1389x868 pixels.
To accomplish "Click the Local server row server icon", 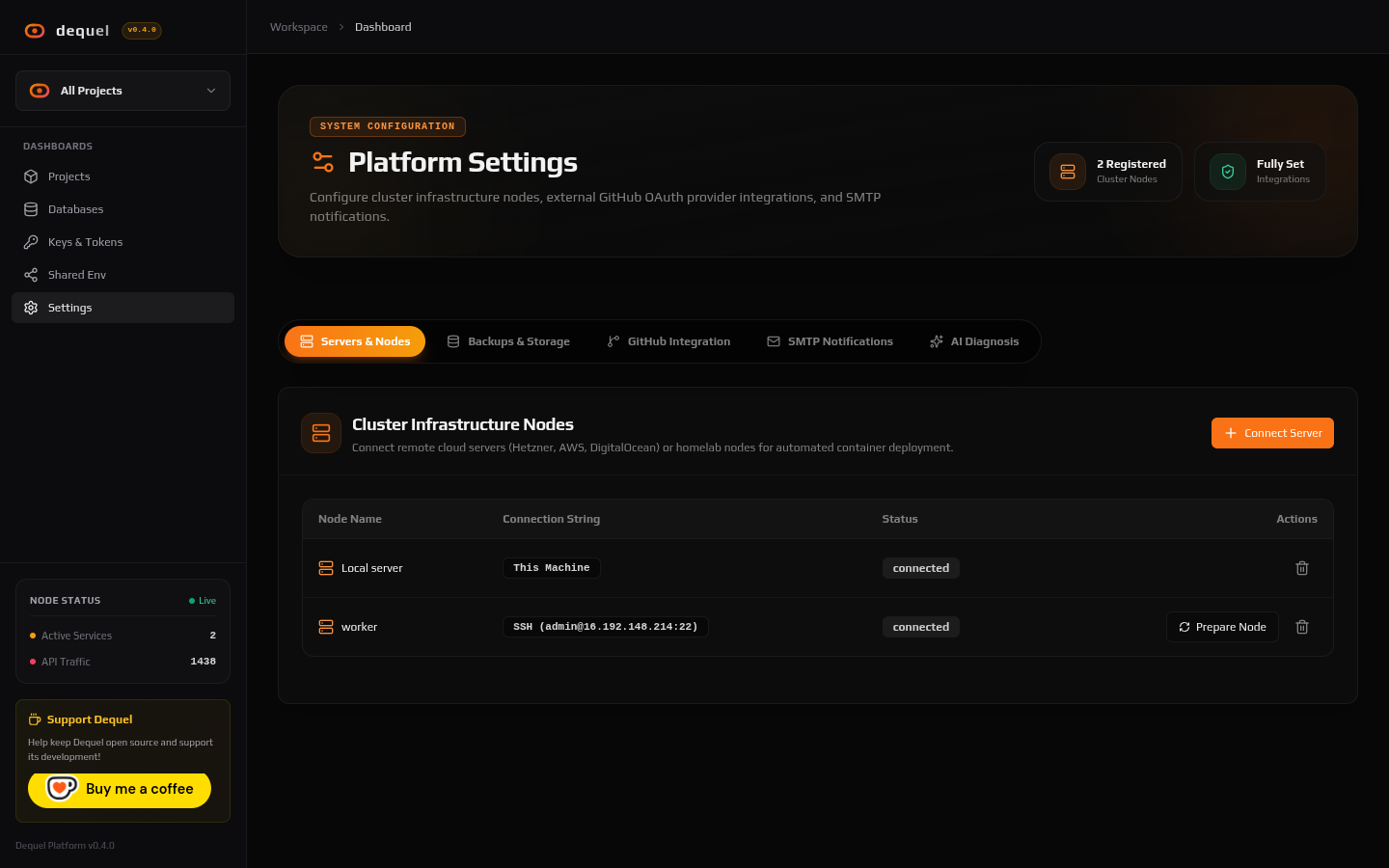I will pyautogui.click(x=326, y=568).
